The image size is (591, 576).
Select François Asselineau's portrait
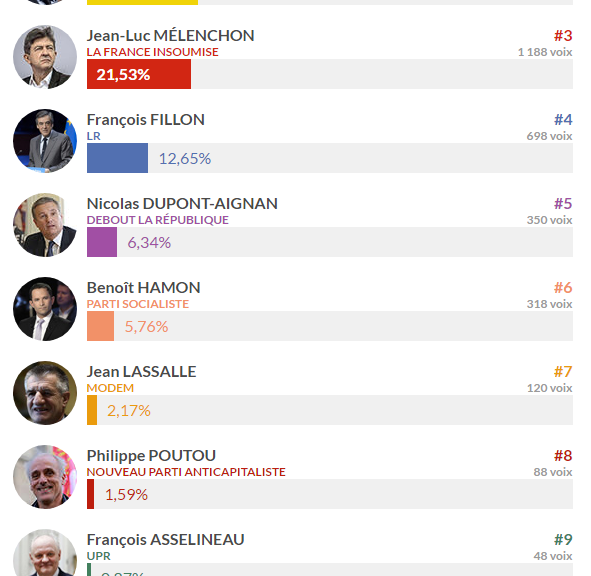[x=45, y=553]
